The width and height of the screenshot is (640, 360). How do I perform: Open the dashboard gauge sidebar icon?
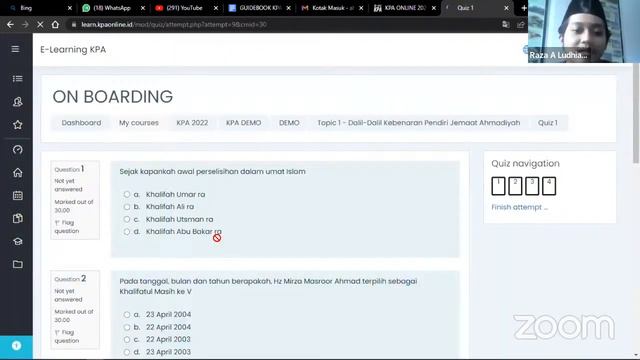(17, 150)
